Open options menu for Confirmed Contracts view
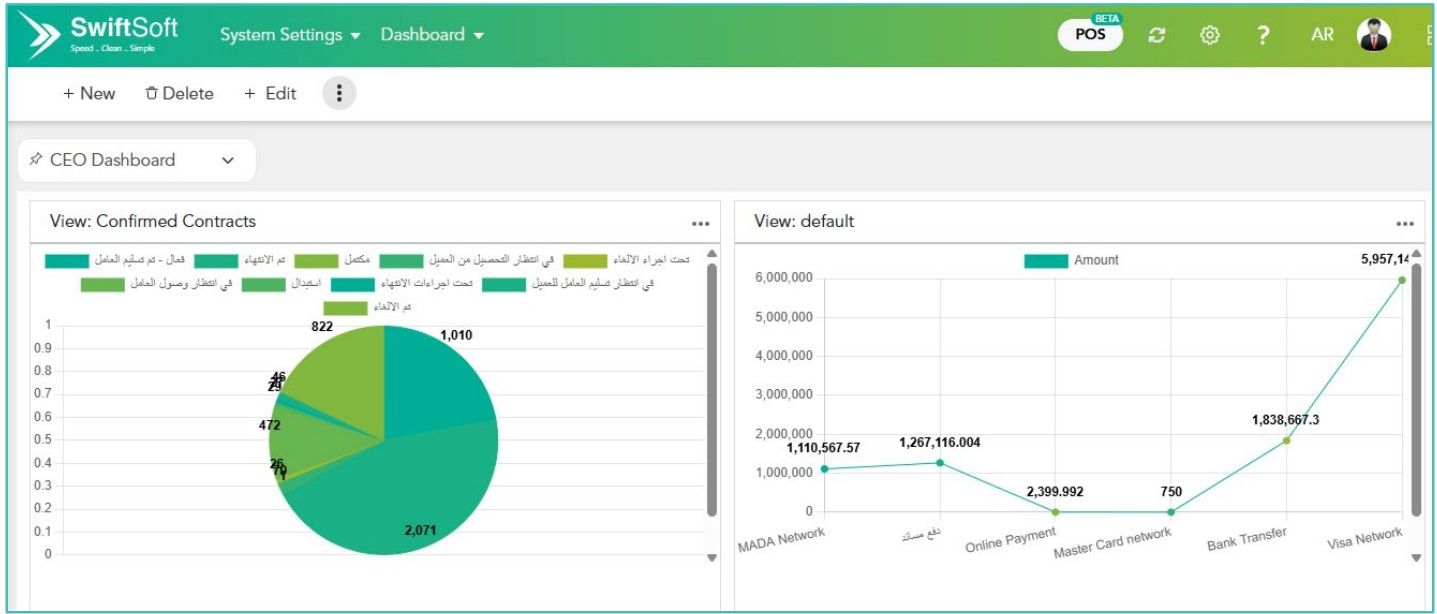 701,224
